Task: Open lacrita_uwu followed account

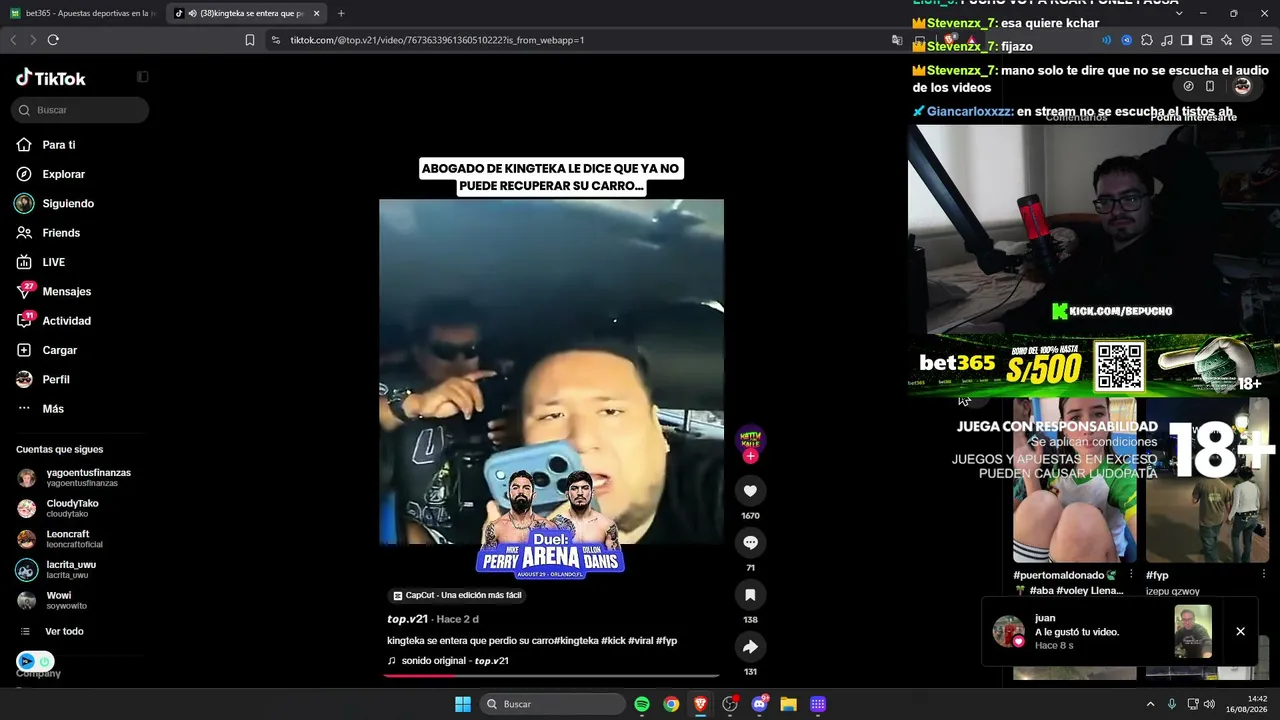Action: coord(57,569)
